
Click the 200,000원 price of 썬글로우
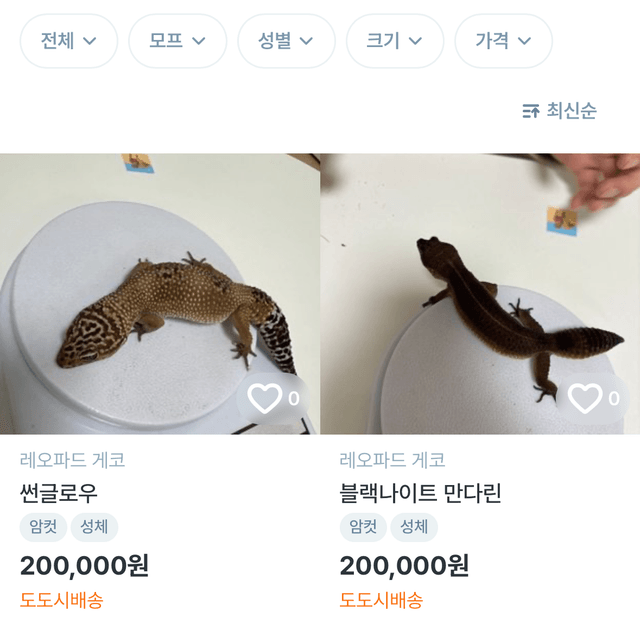(x=84, y=566)
